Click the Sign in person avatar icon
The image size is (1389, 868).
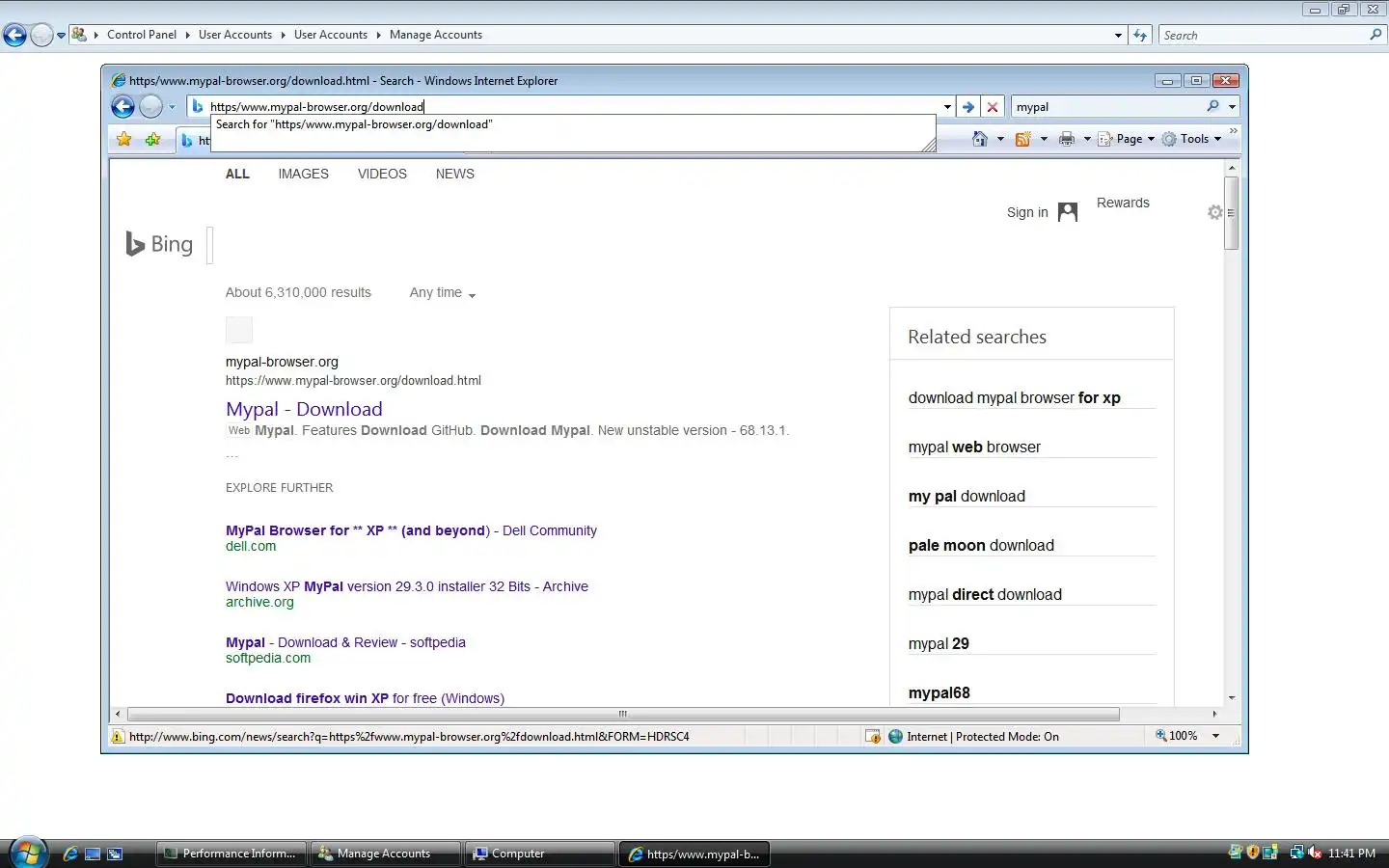pos(1068,212)
